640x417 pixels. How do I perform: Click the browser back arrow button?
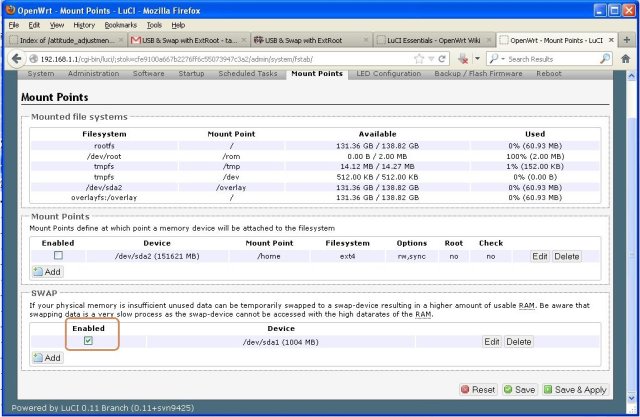point(12,59)
